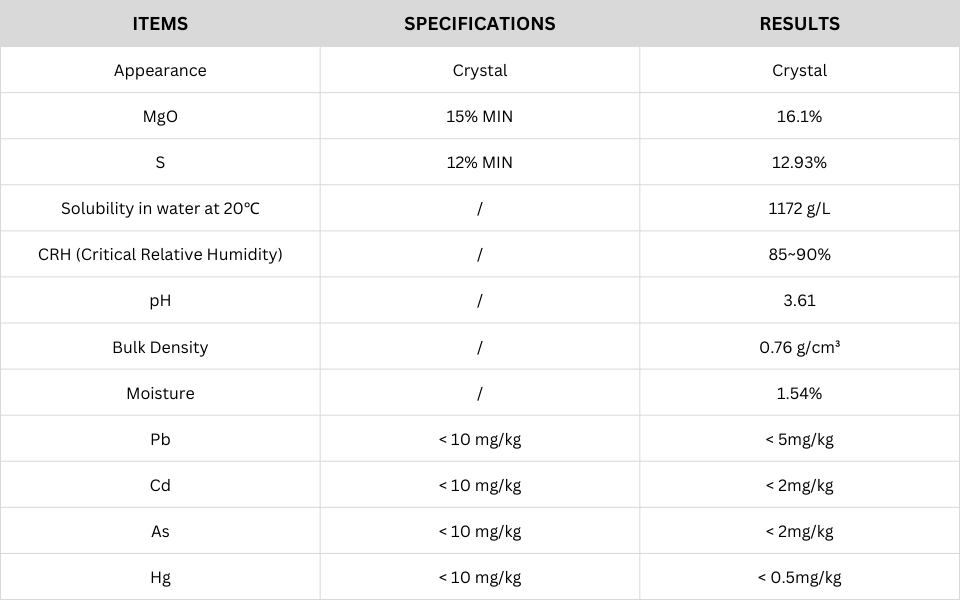Click the SPECIFICATIONS column header
Viewport: 960px width, 600px height.
click(480, 24)
